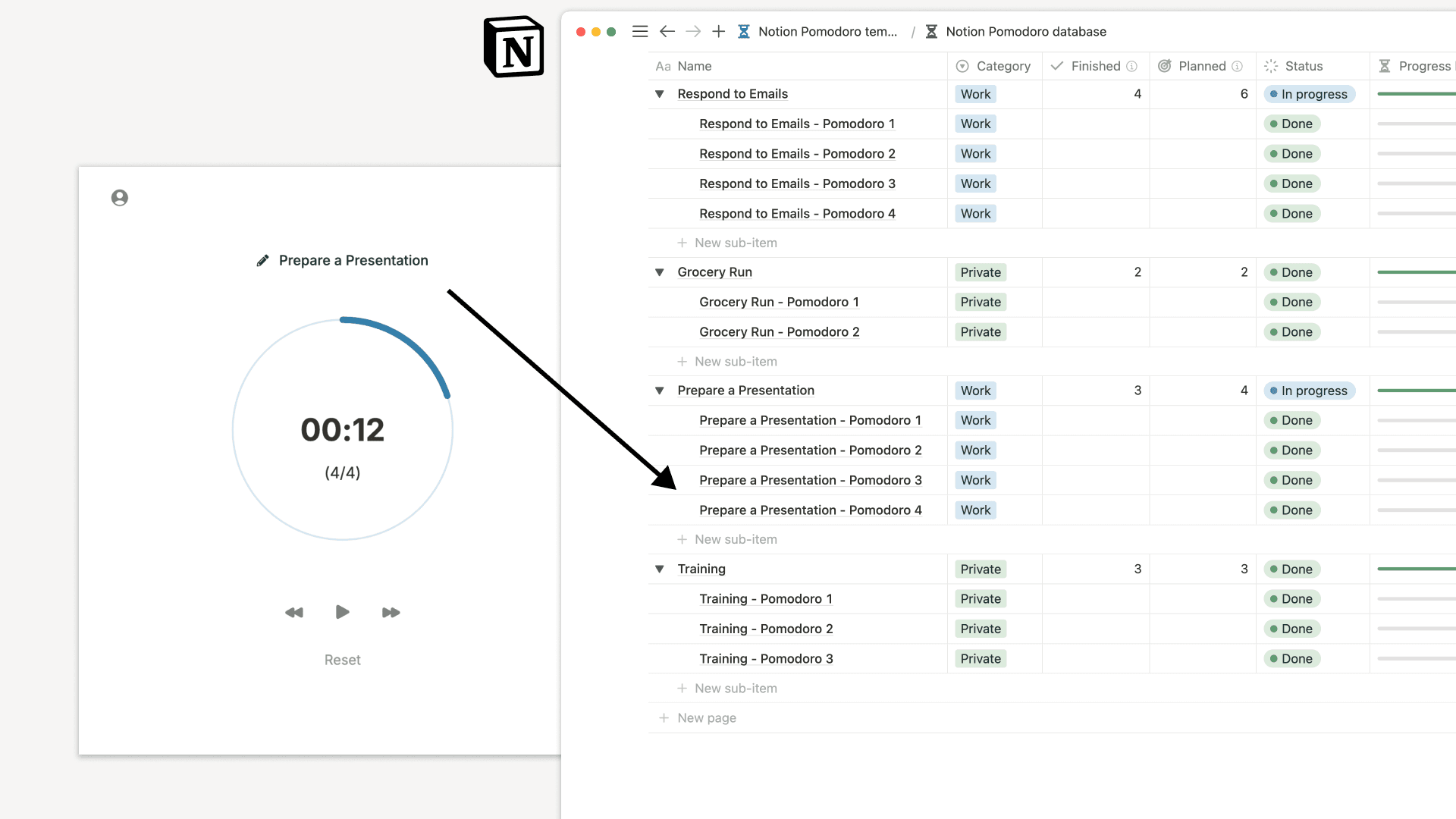Collapse the Training group
The height and width of the screenshot is (819, 1456).
pyautogui.click(x=659, y=569)
